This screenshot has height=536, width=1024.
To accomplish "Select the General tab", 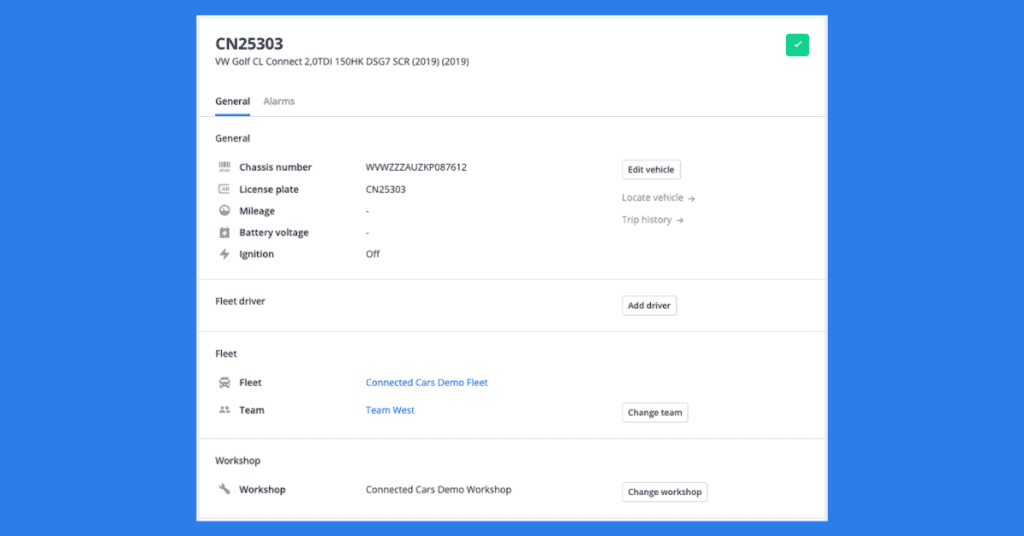I will 232,101.
